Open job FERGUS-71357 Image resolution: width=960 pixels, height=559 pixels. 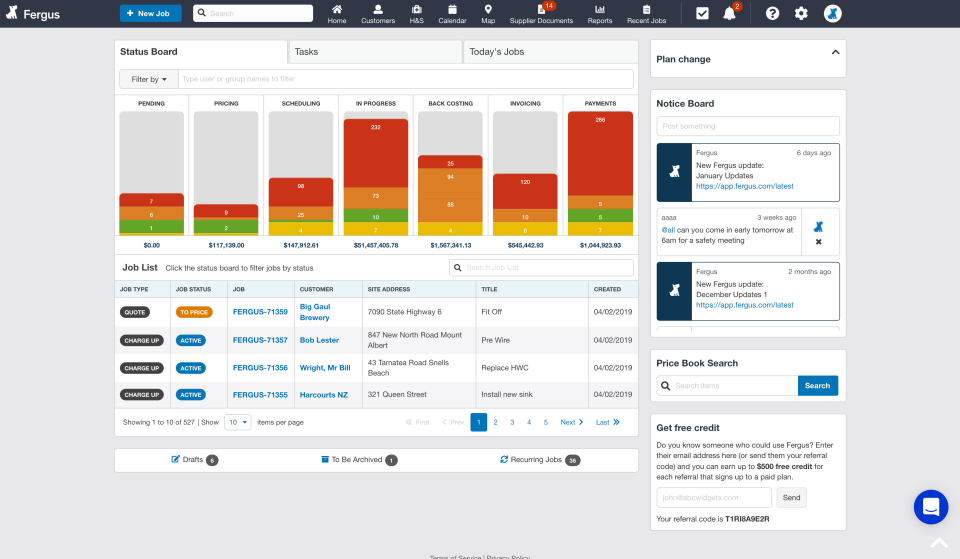(260, 340)
